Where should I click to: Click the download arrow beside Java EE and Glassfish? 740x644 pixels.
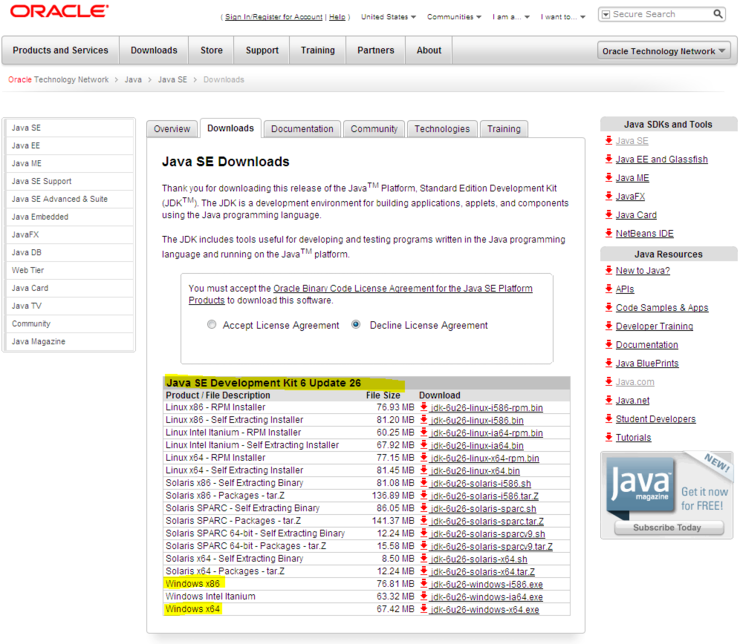[609, 159]
